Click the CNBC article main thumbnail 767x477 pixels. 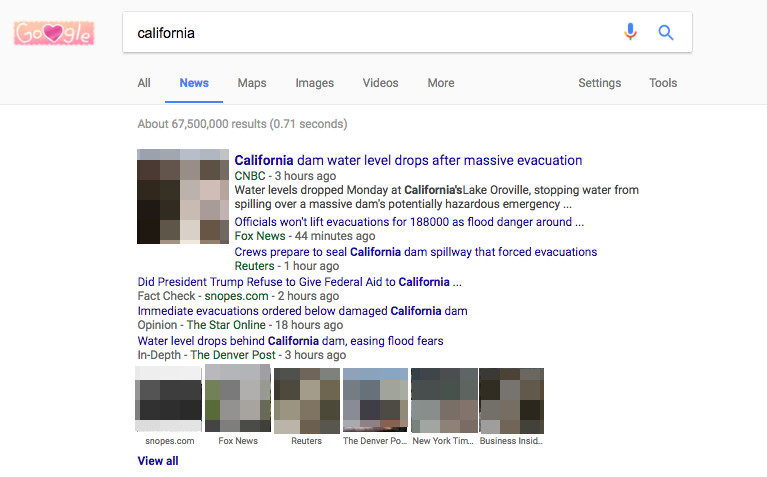coord(184,196)
